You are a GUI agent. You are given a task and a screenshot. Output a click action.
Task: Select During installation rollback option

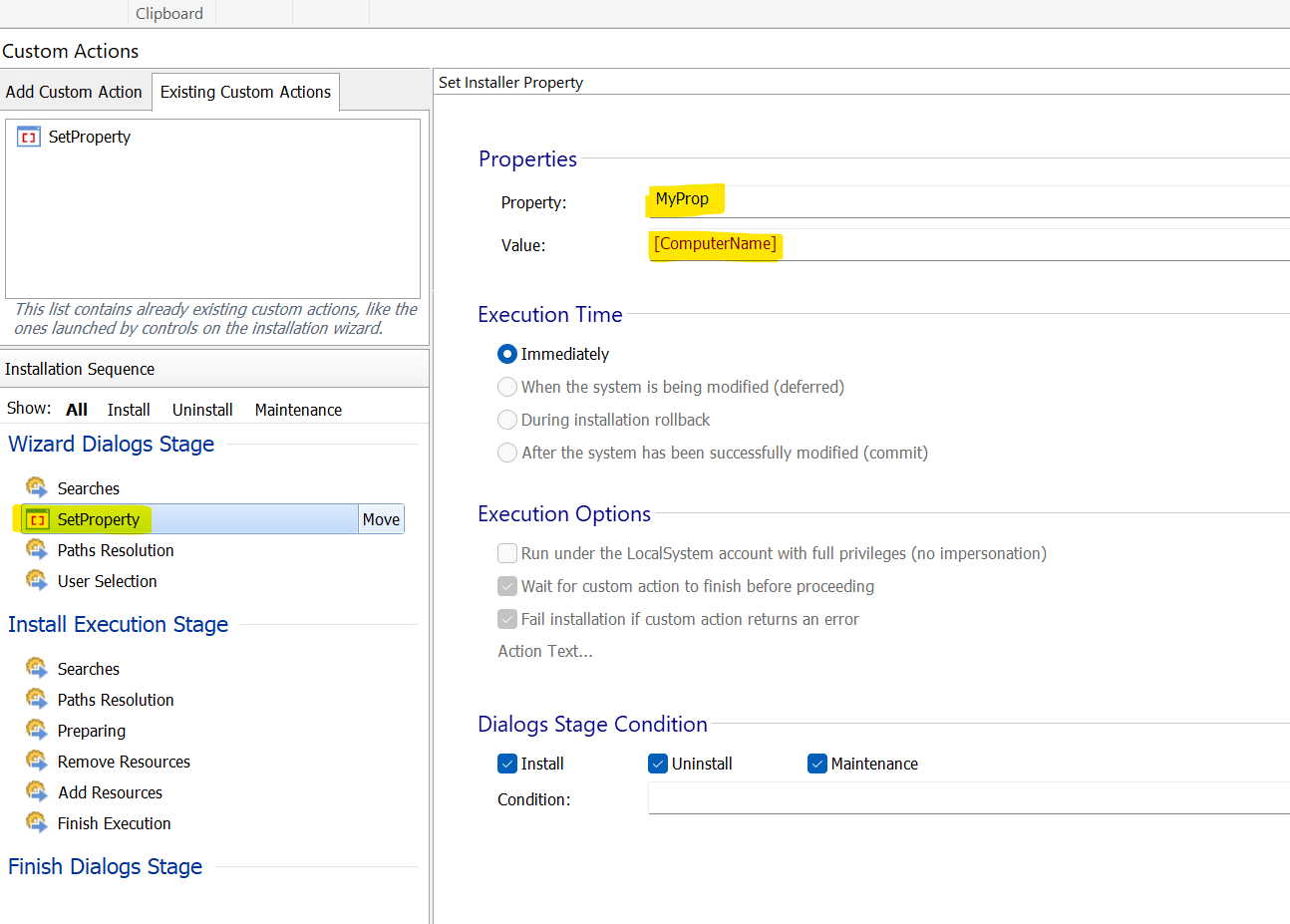click(507, 420)
